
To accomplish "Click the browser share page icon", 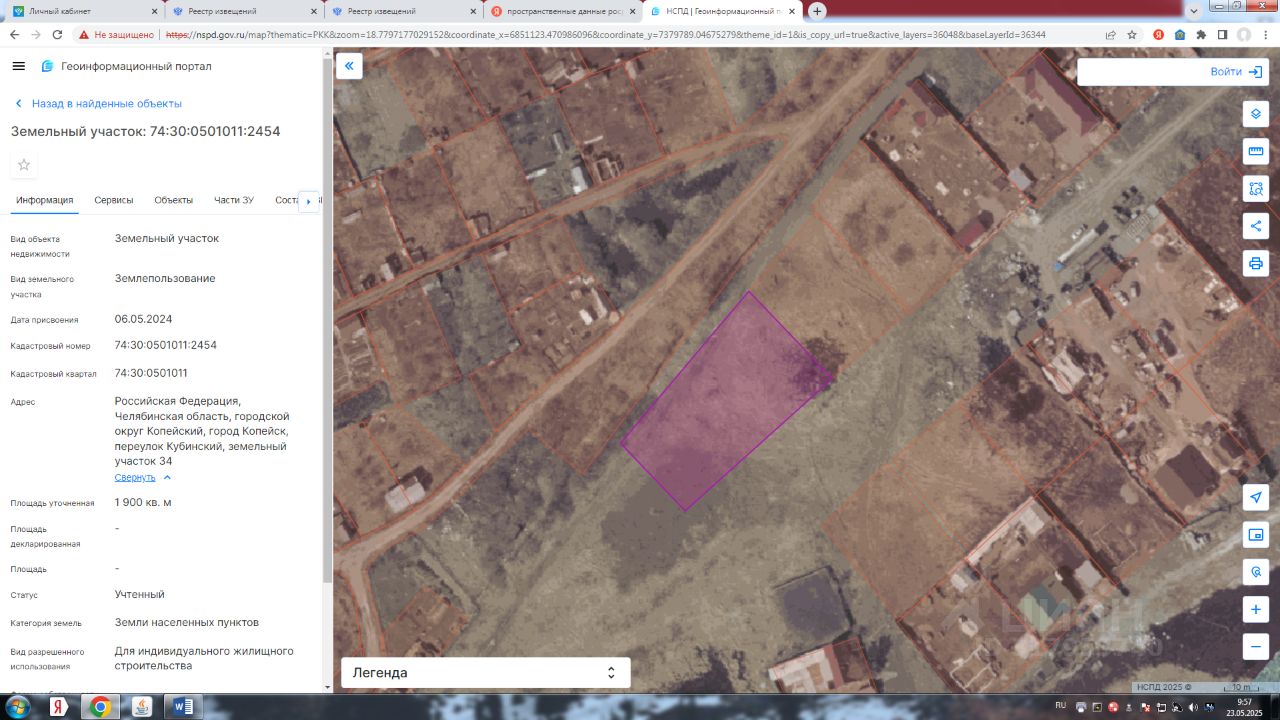I will pos(1110,34).
